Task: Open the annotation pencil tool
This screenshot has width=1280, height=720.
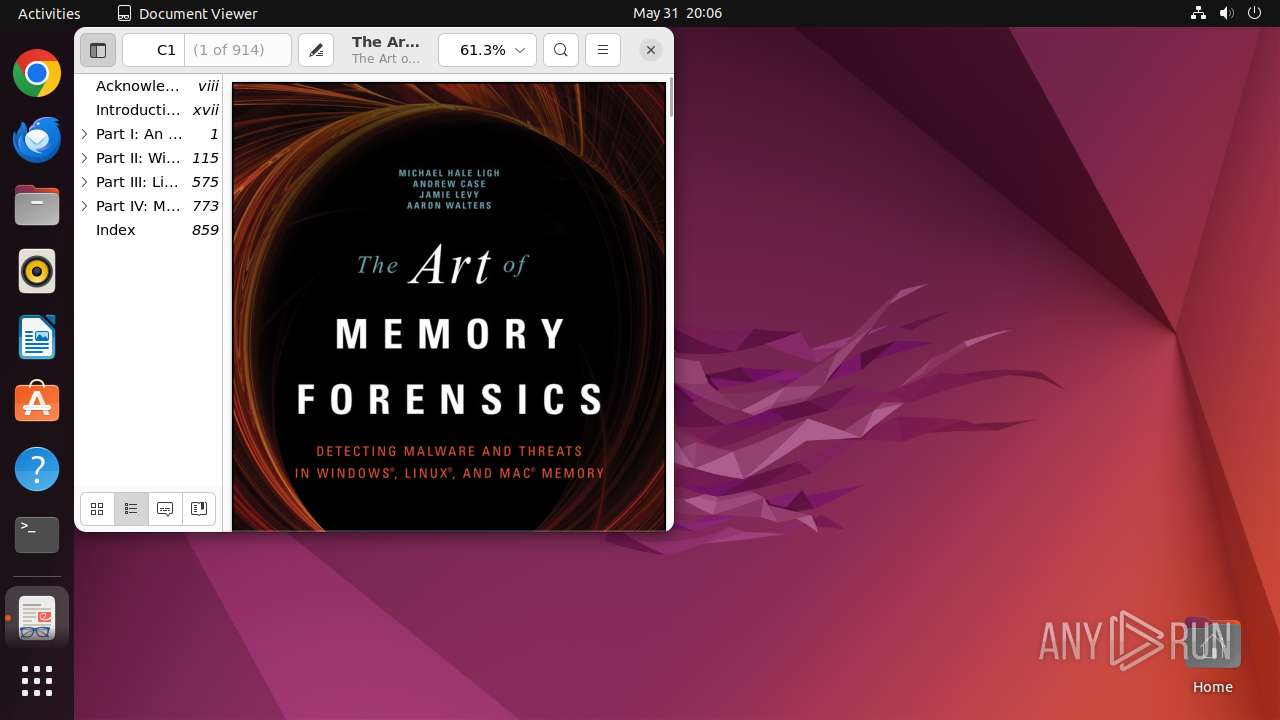Action: (316, 50)
